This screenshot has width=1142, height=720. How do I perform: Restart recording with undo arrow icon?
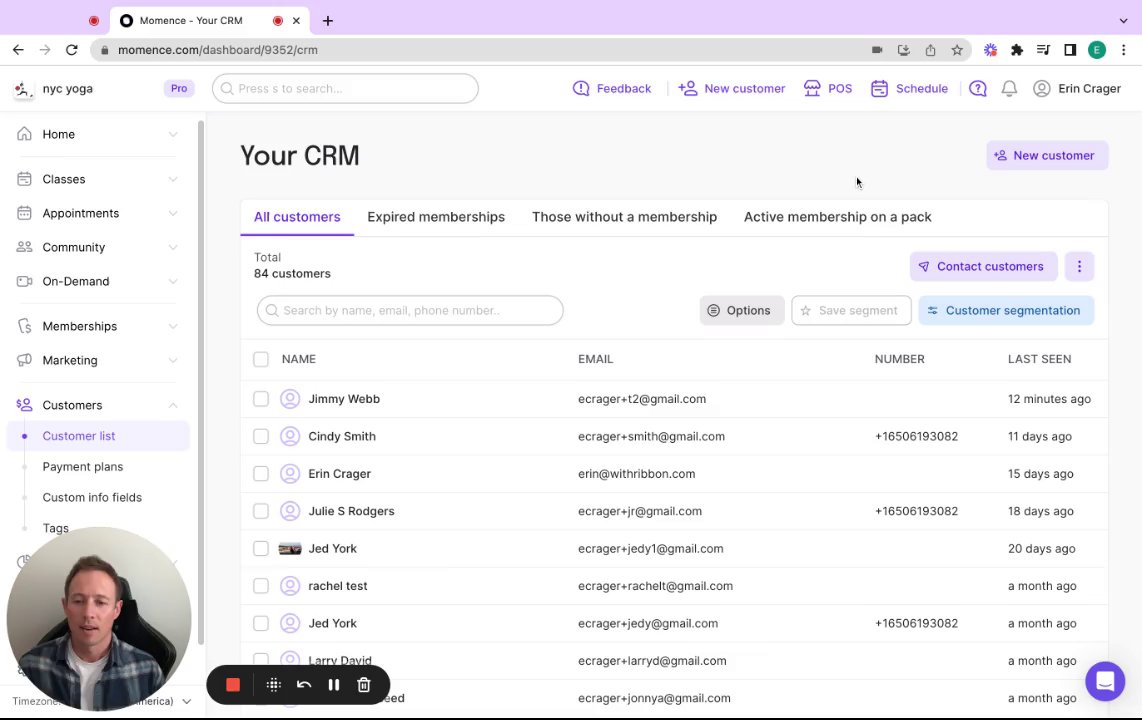tap(304, 684)
